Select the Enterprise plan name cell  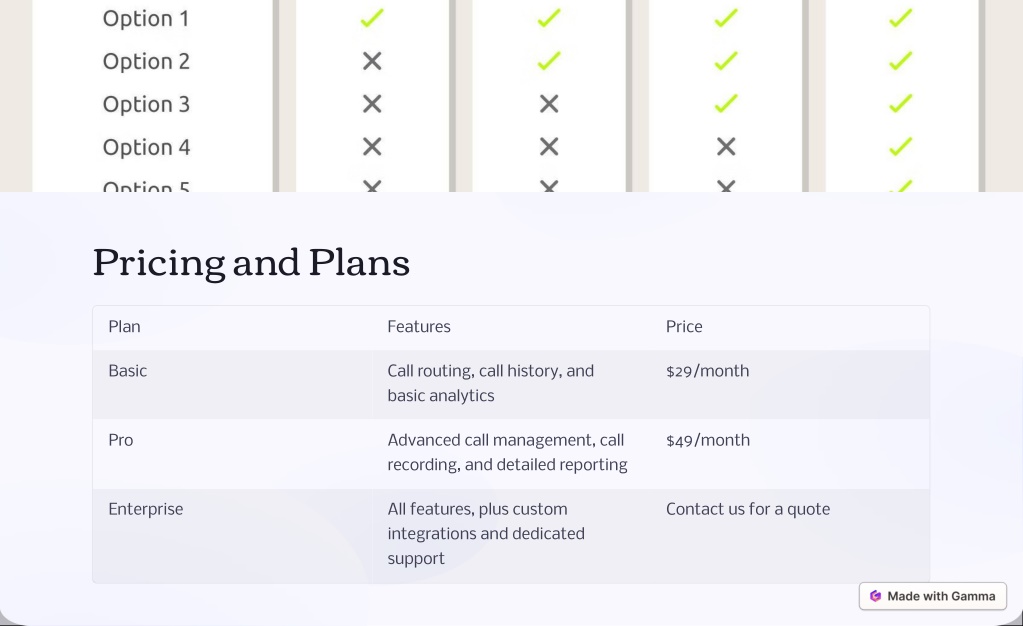(x=232, y=535)
